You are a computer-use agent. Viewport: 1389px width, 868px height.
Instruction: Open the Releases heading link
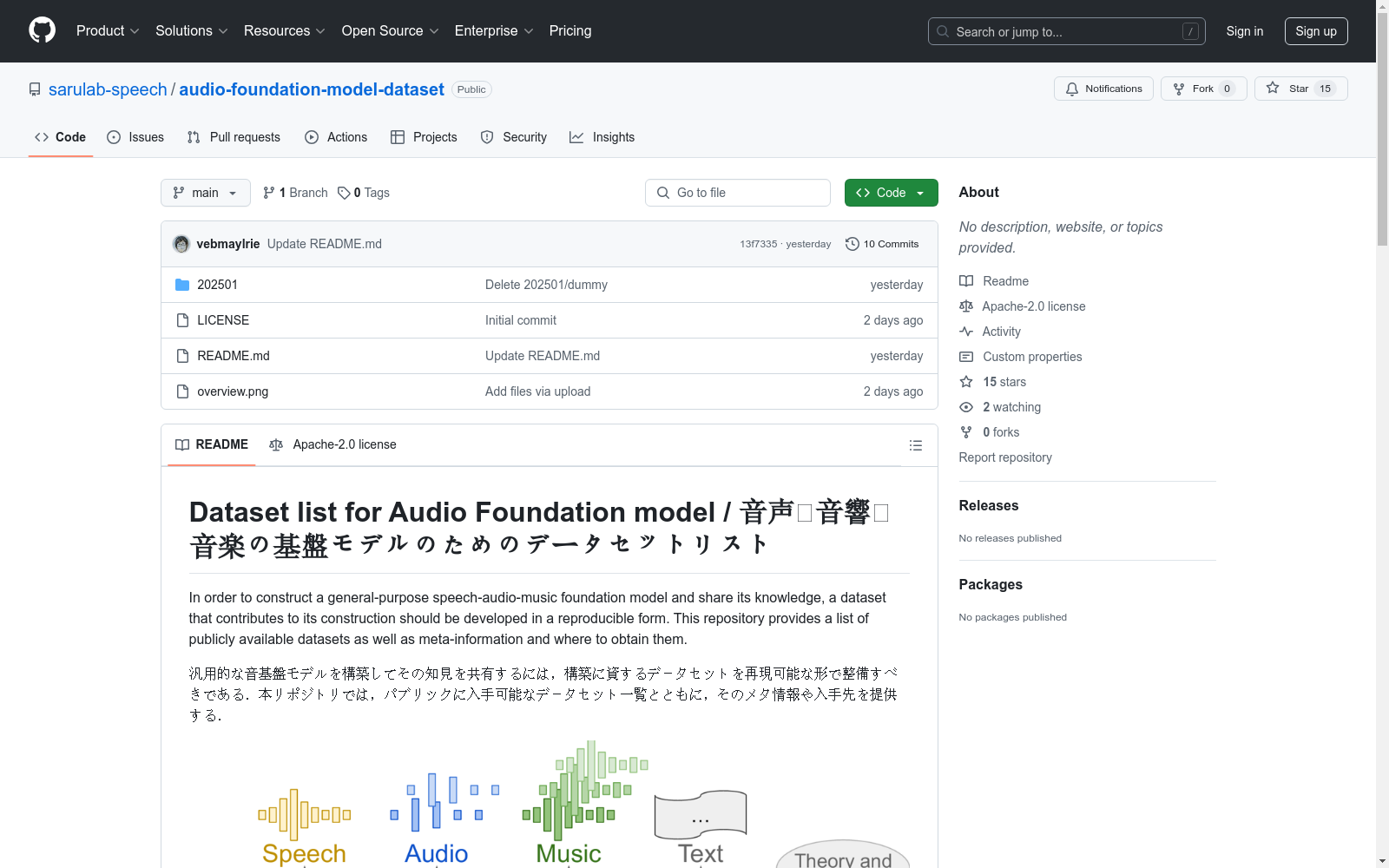click(x=989, y=505)
